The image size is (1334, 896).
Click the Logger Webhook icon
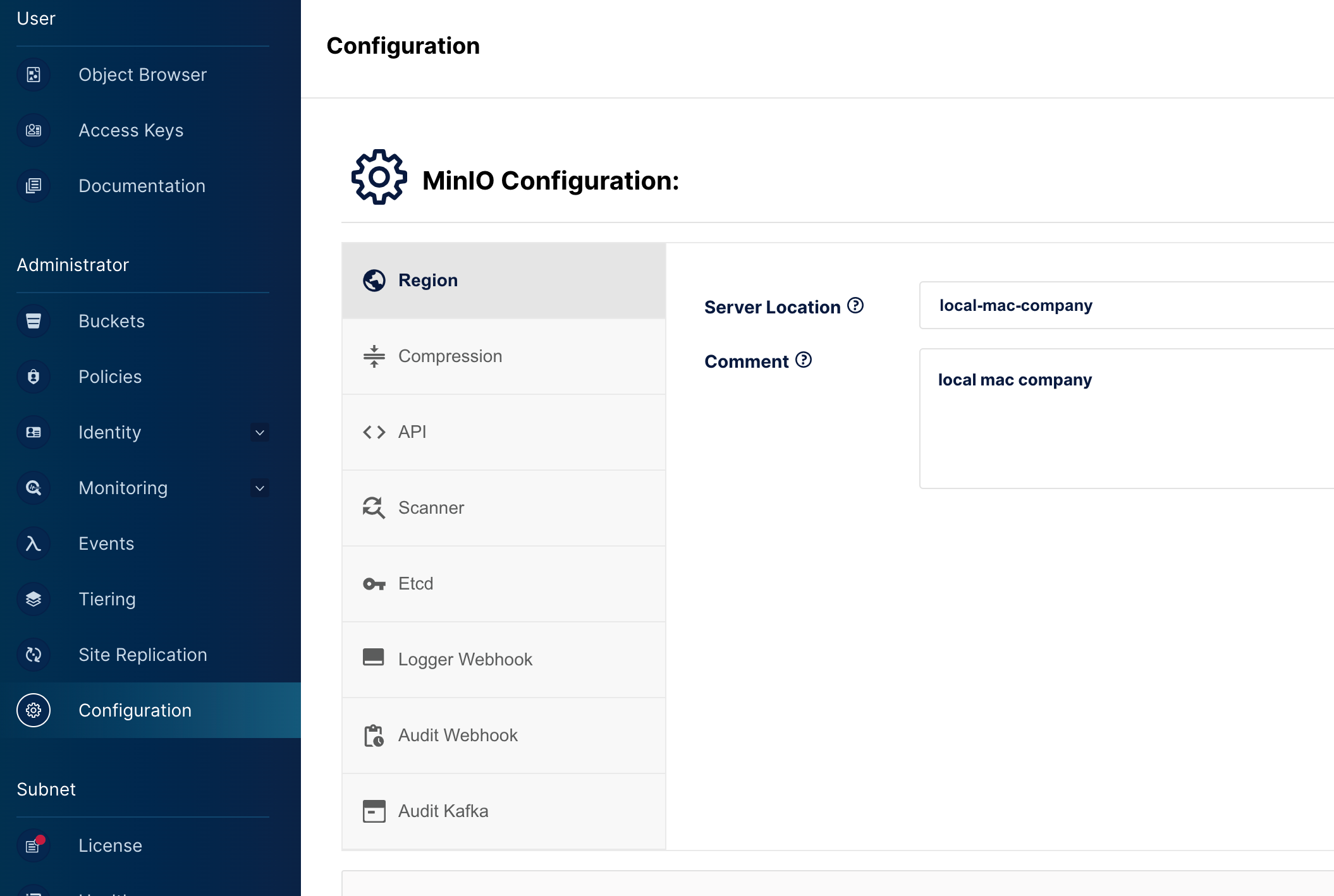374,657
